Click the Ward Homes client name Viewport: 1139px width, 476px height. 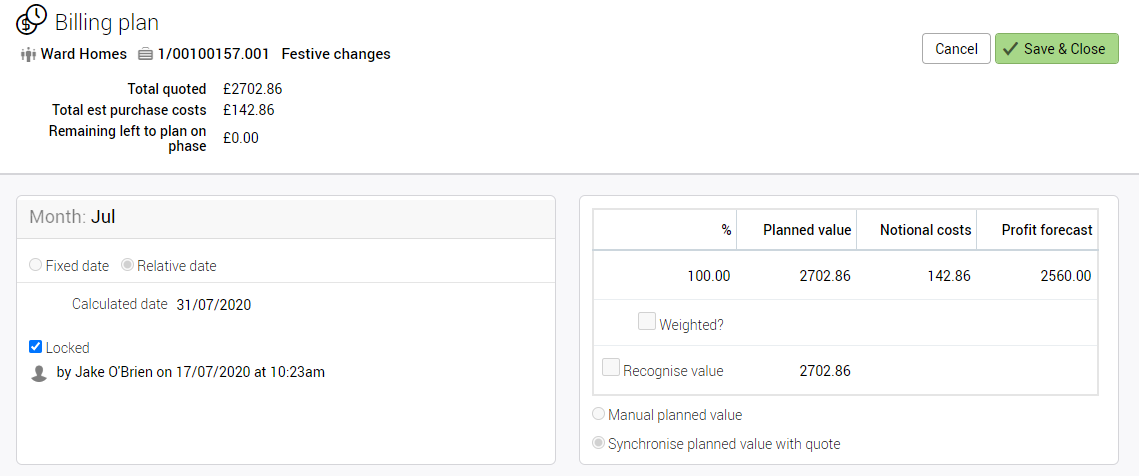coord(83,54)
